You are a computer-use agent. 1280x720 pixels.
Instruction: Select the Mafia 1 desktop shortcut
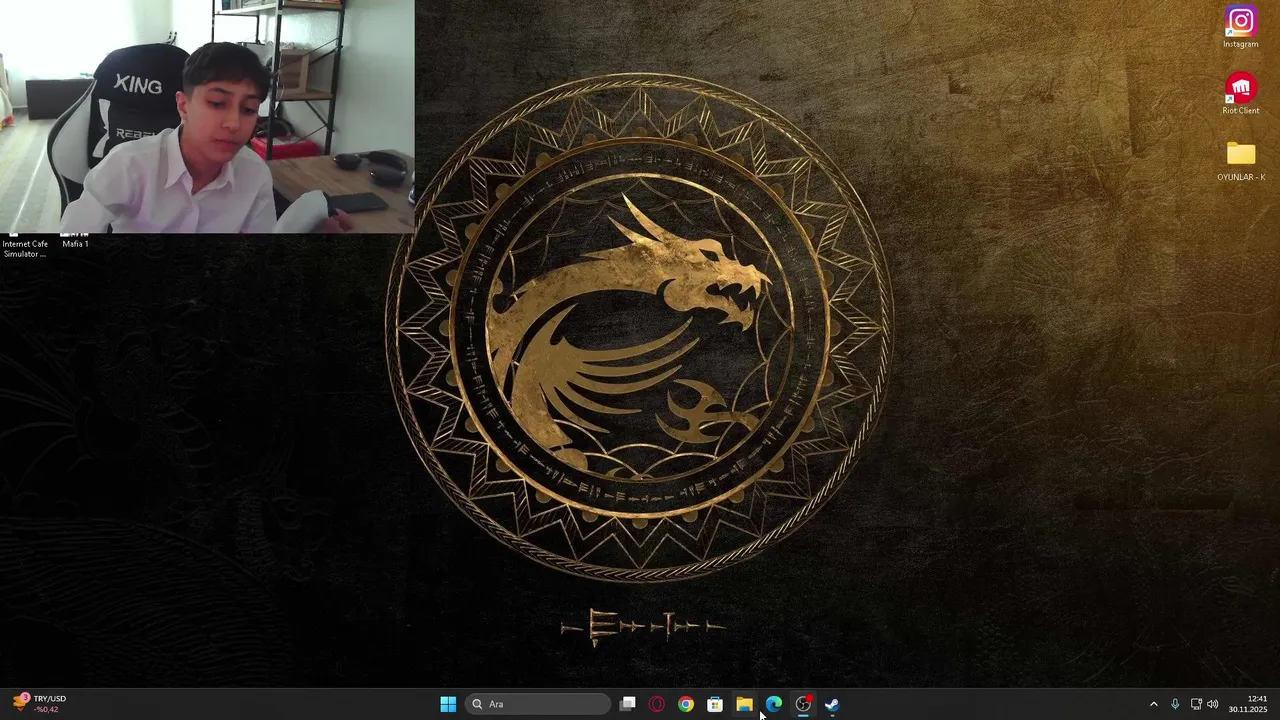pyautogui.click(x=75, y=241)
